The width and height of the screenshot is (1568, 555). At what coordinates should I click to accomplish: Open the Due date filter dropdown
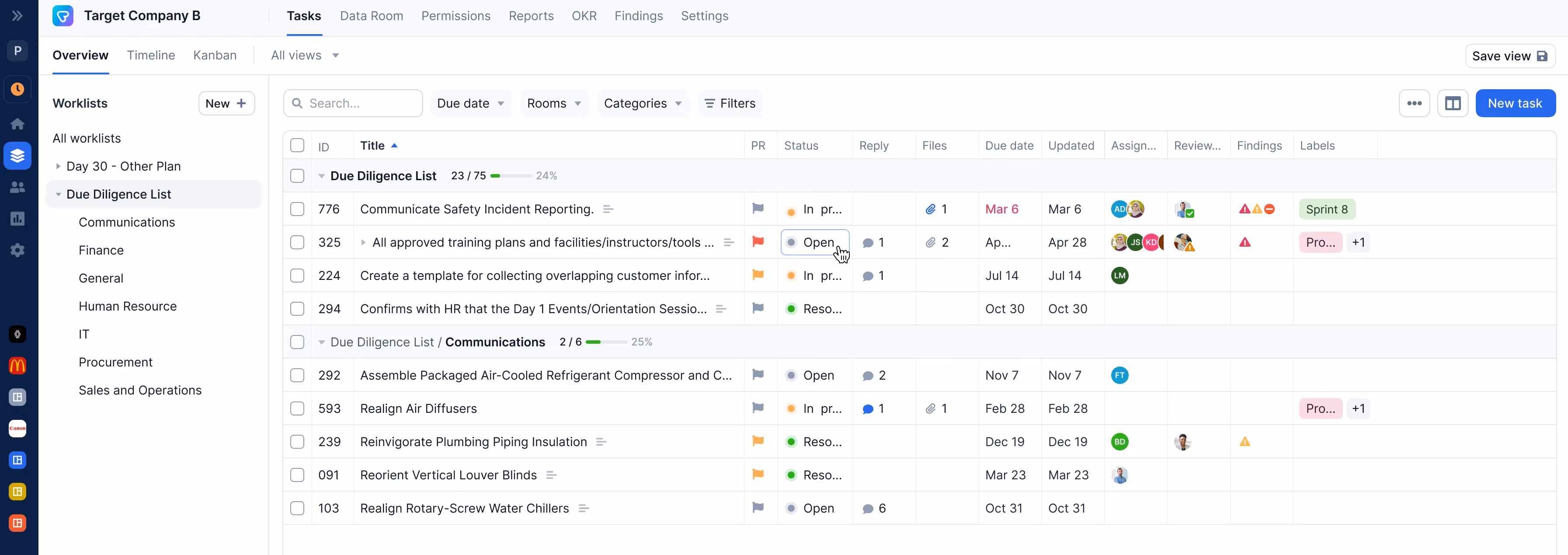(x=470, y=104)
